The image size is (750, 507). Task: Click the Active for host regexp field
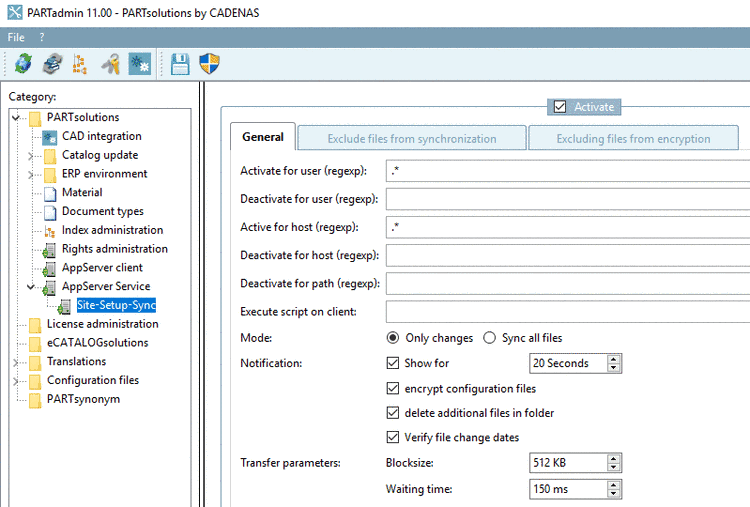(568, 227)
